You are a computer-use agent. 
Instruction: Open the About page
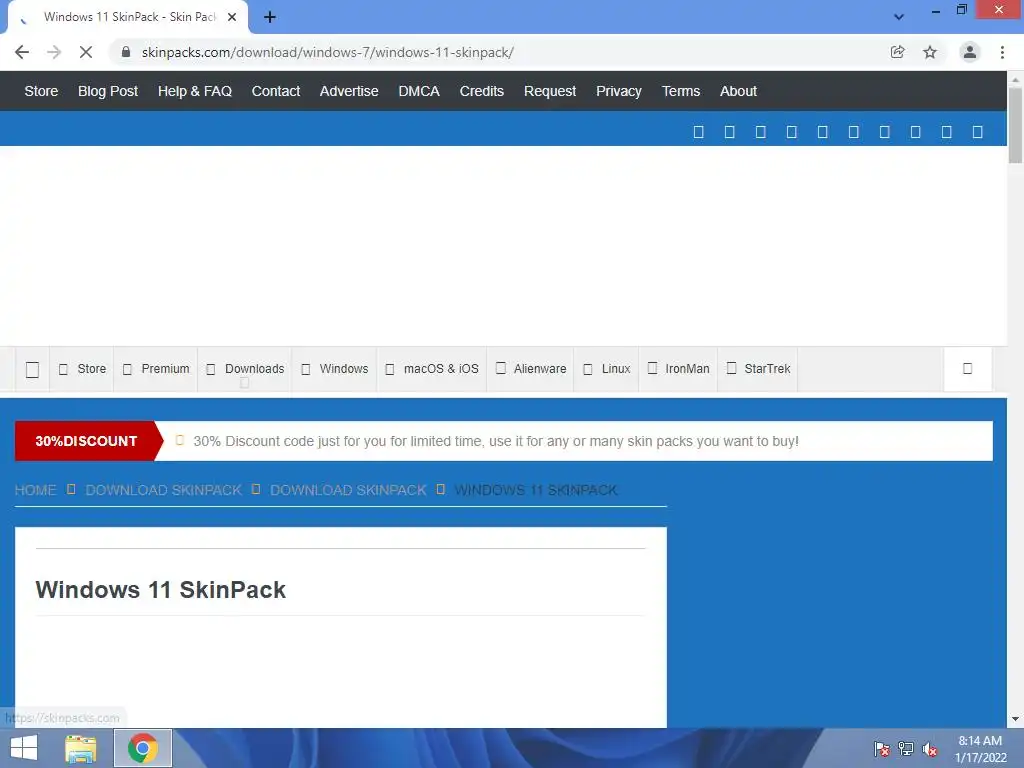pos(738,91)
